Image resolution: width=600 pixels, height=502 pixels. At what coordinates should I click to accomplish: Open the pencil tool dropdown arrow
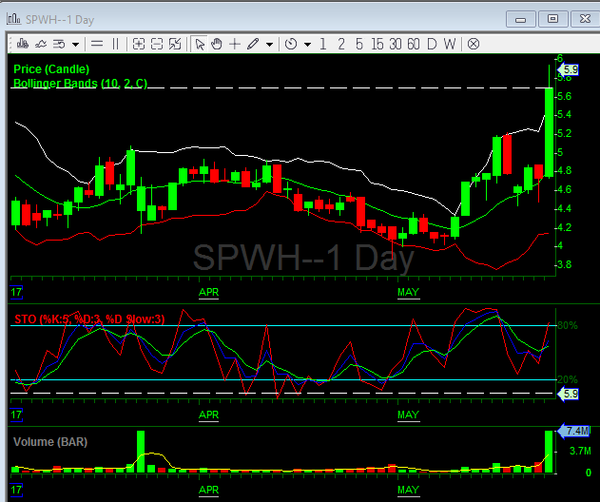click(269, 44)
